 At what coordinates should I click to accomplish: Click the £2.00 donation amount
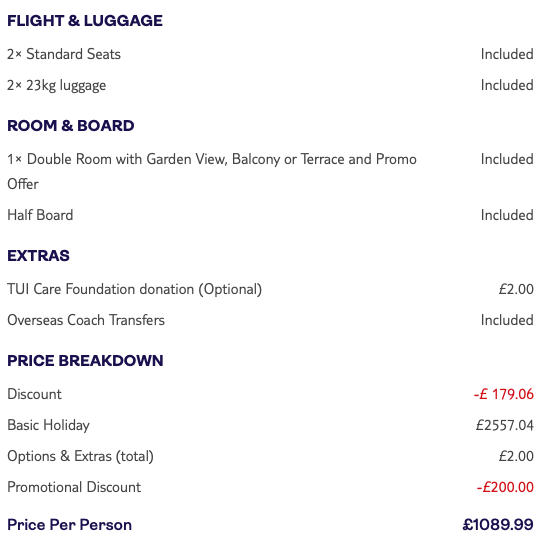point(516,289)
